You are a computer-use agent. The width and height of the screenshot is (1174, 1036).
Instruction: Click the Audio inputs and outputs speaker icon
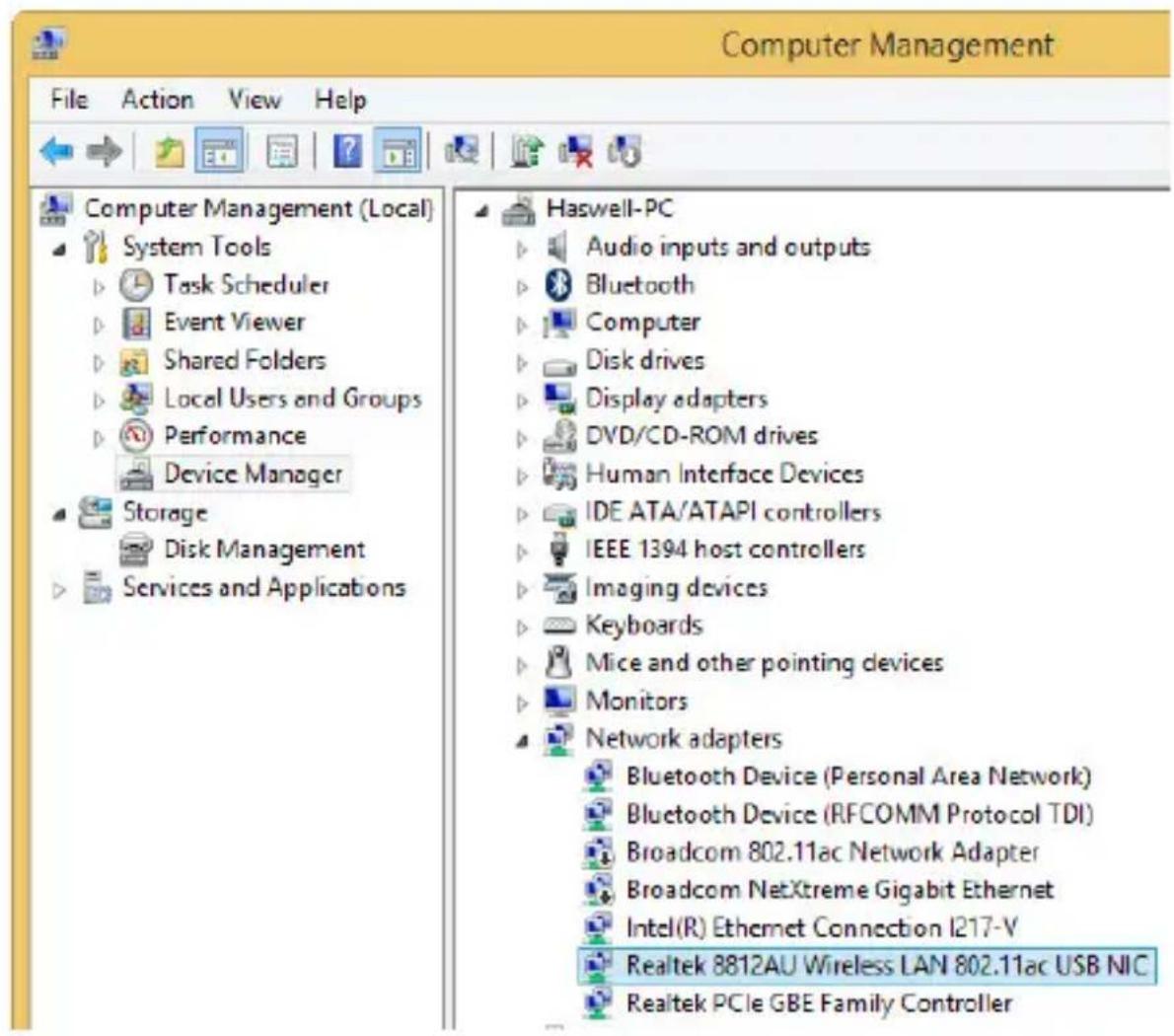pyautogui.click(x=557, y=247)
